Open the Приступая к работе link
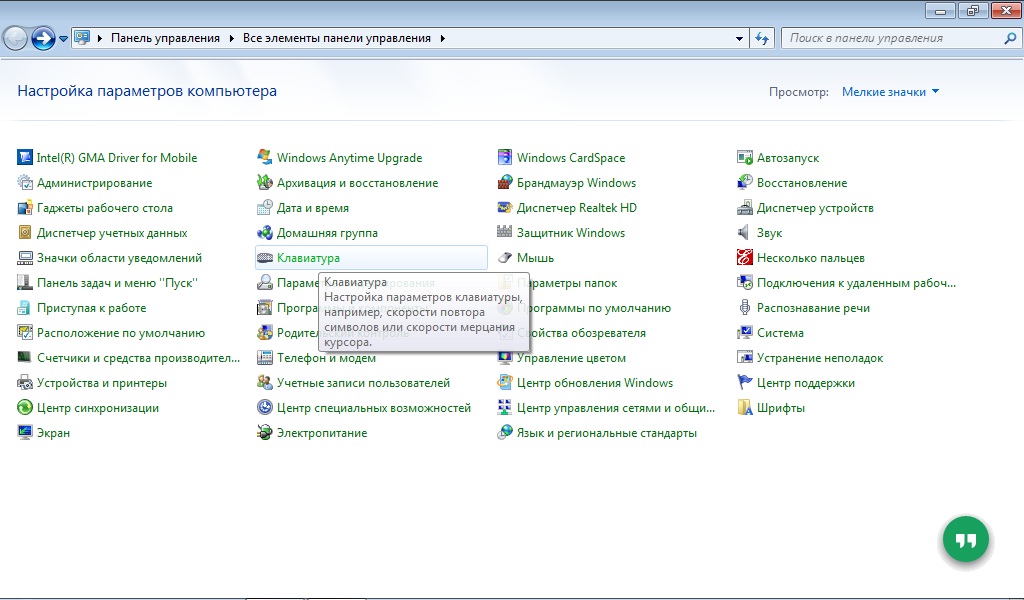This screenshot has height=600, width=1024. click(x=91, y=308)
